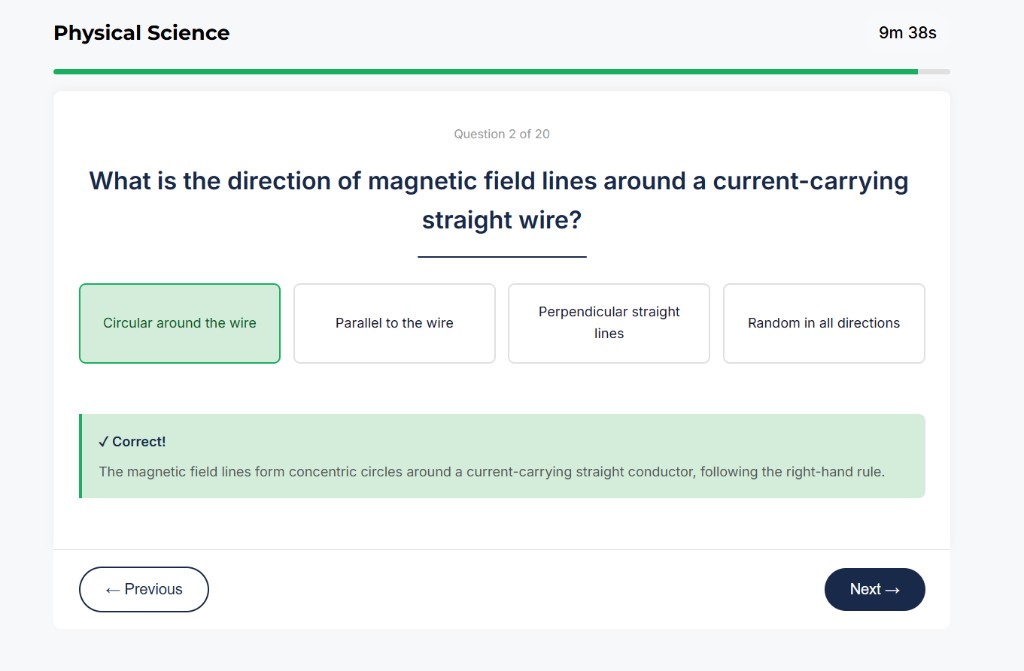Click the Next button
The width and height of the screenshot is (1024, 671).
(874, 589)
